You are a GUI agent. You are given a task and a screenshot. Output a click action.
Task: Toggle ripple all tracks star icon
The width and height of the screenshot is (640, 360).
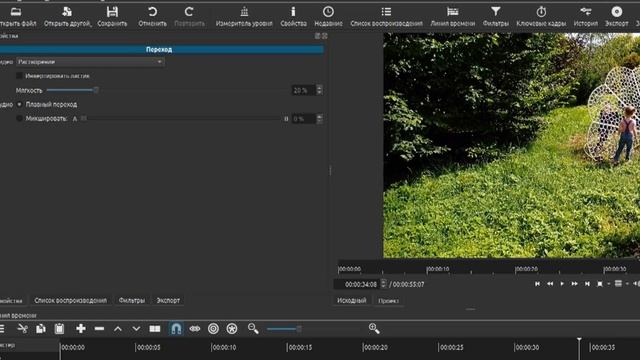click(x=232, y=329)
